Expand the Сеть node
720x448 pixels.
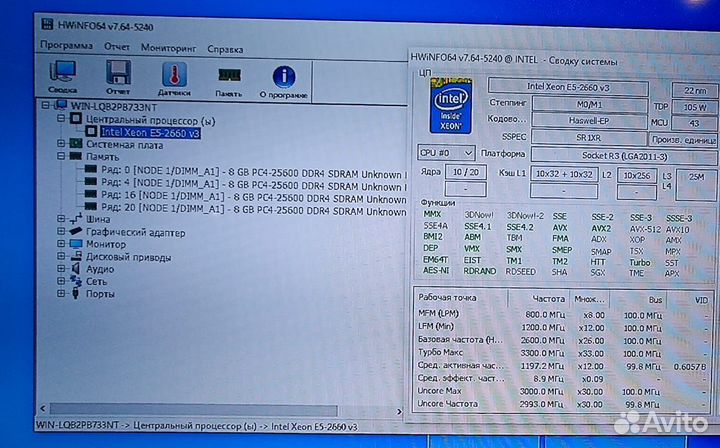(61, 280)
